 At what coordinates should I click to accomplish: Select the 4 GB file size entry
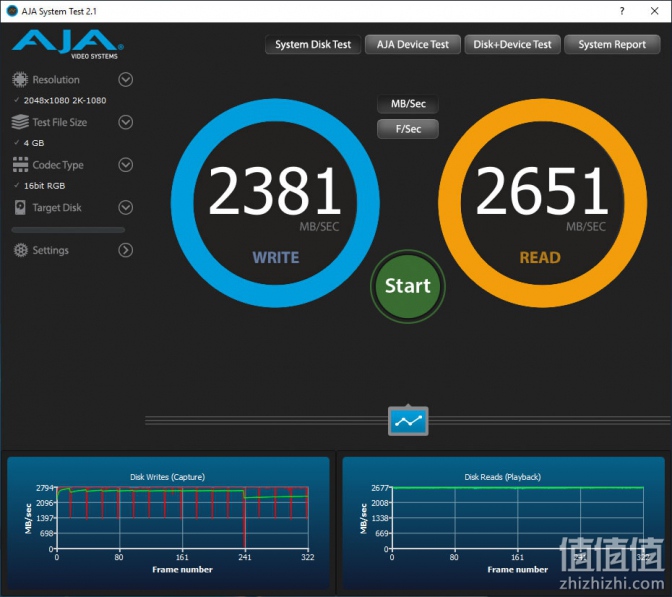pyautogui.click(x=34, y=143)
